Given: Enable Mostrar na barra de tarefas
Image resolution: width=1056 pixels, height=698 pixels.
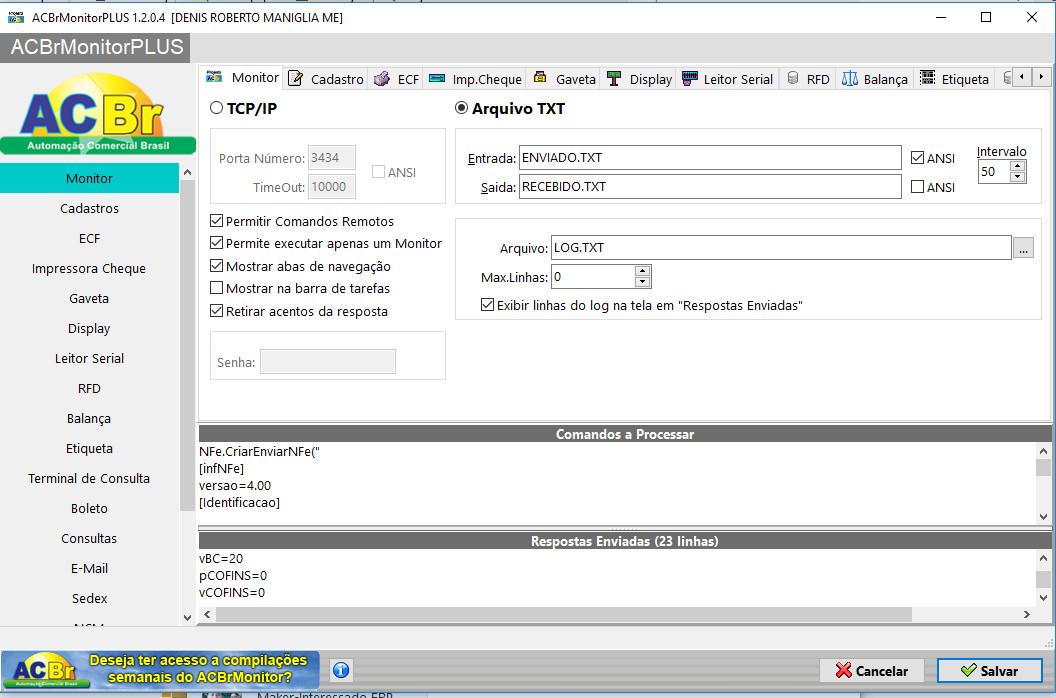Looking at the screenshot, I should 216,288.
